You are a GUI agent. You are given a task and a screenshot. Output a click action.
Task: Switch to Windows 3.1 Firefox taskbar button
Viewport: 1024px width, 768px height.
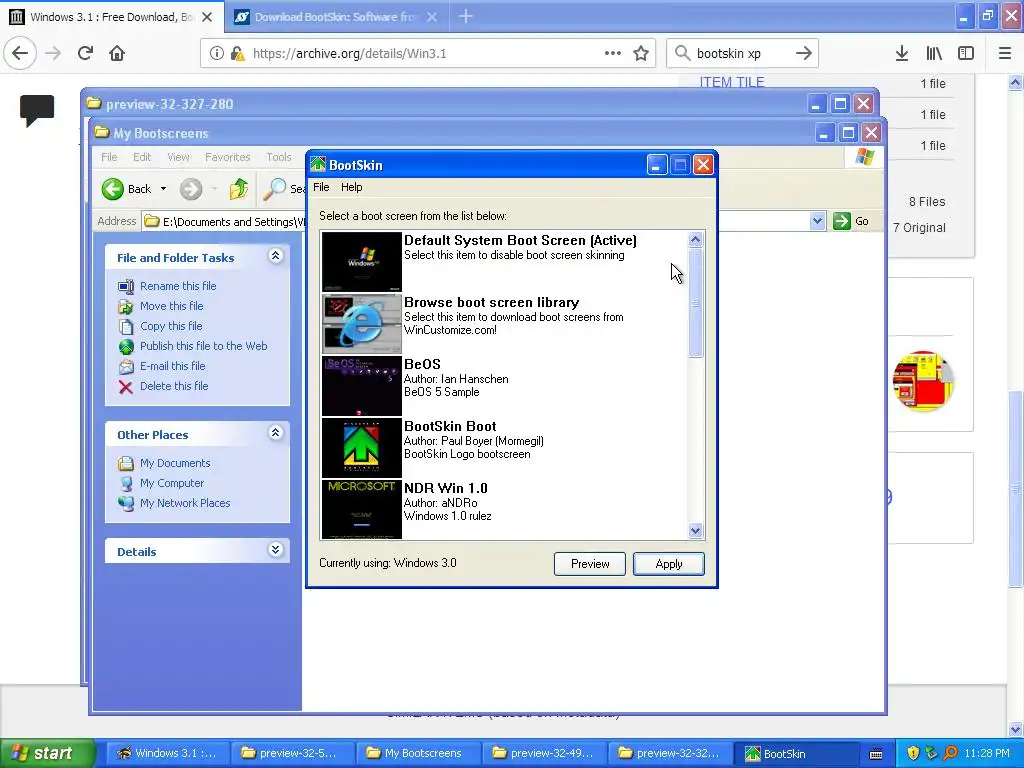point(168,754)
